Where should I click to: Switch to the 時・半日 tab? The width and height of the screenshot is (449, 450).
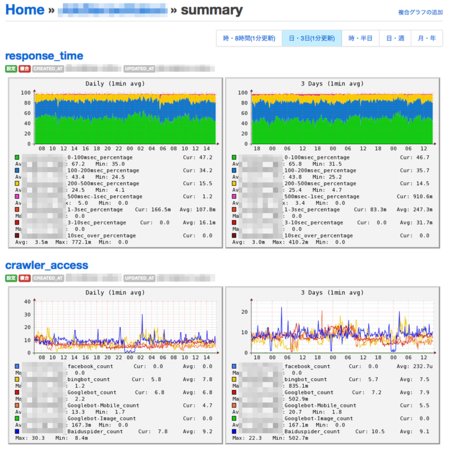[x=360, y=38]
